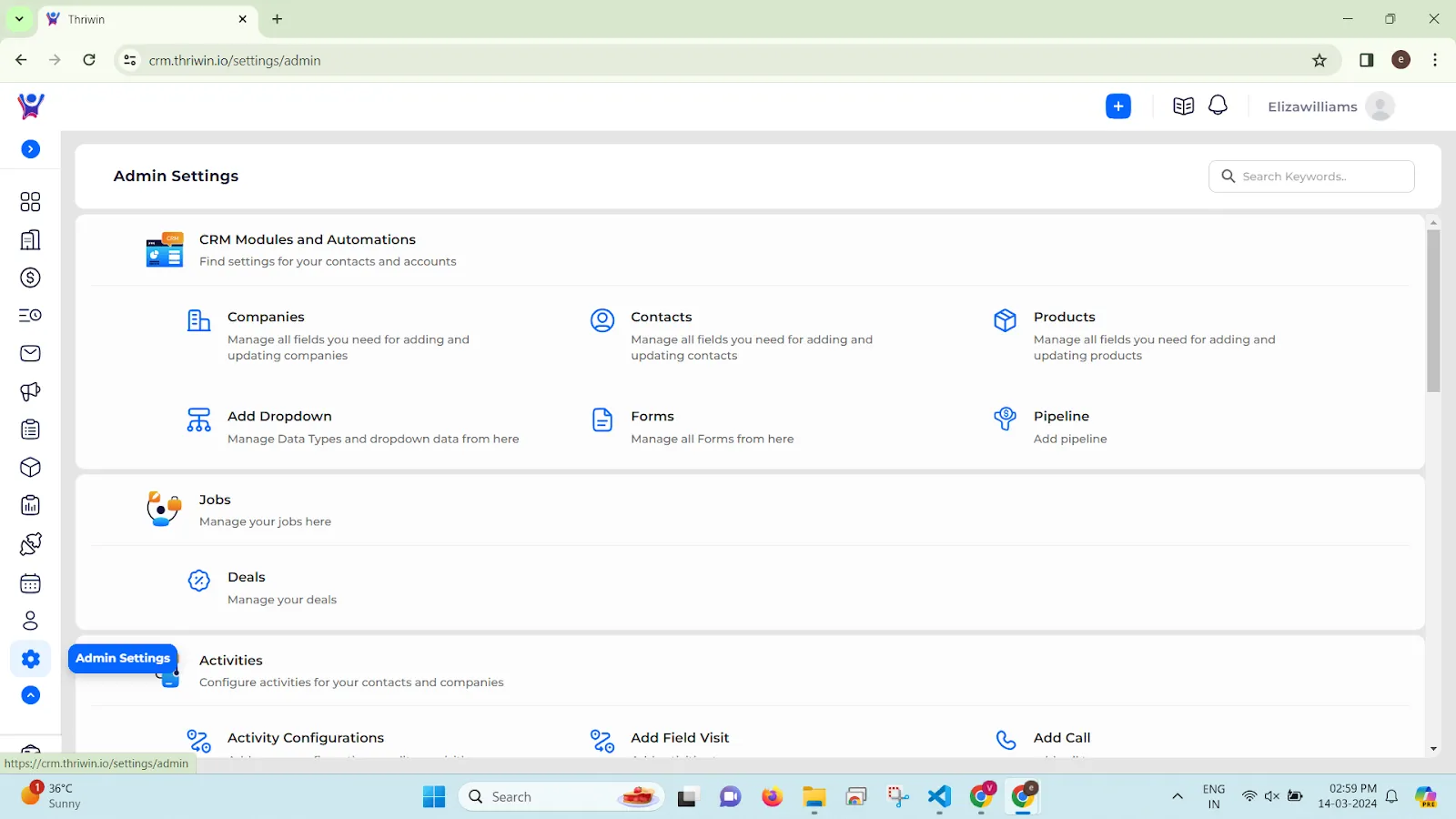Click the blue plus quick-add button
This screenshot has width=1456, height=819.
tap(1118, 106)
